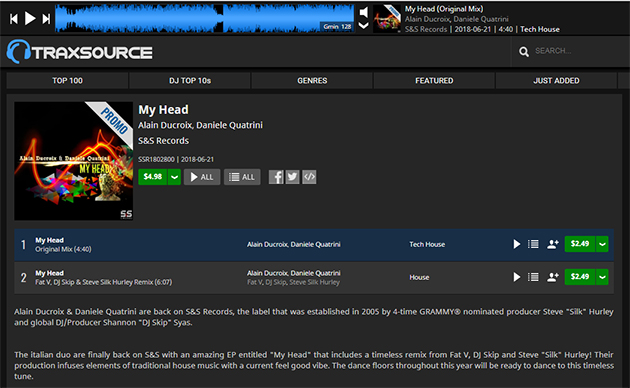The image size is (630, 388).
Task: Select the catalog text 'SSR1802800 | 2018-06-21'
Action: tap(176, 159)
